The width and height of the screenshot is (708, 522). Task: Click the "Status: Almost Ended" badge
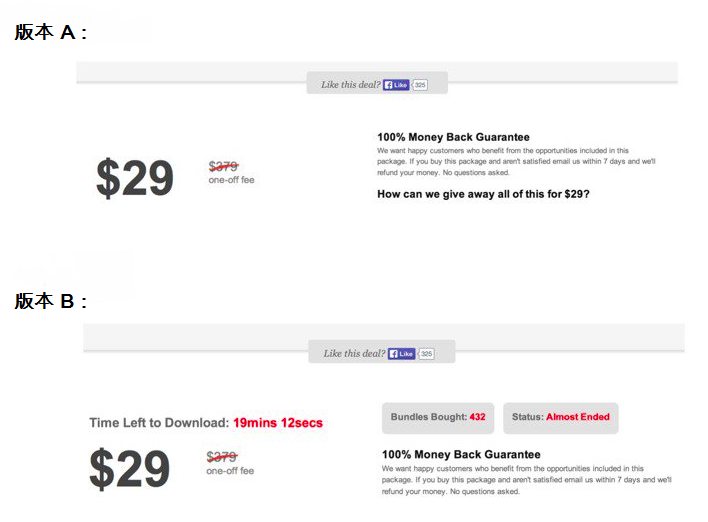561,417
